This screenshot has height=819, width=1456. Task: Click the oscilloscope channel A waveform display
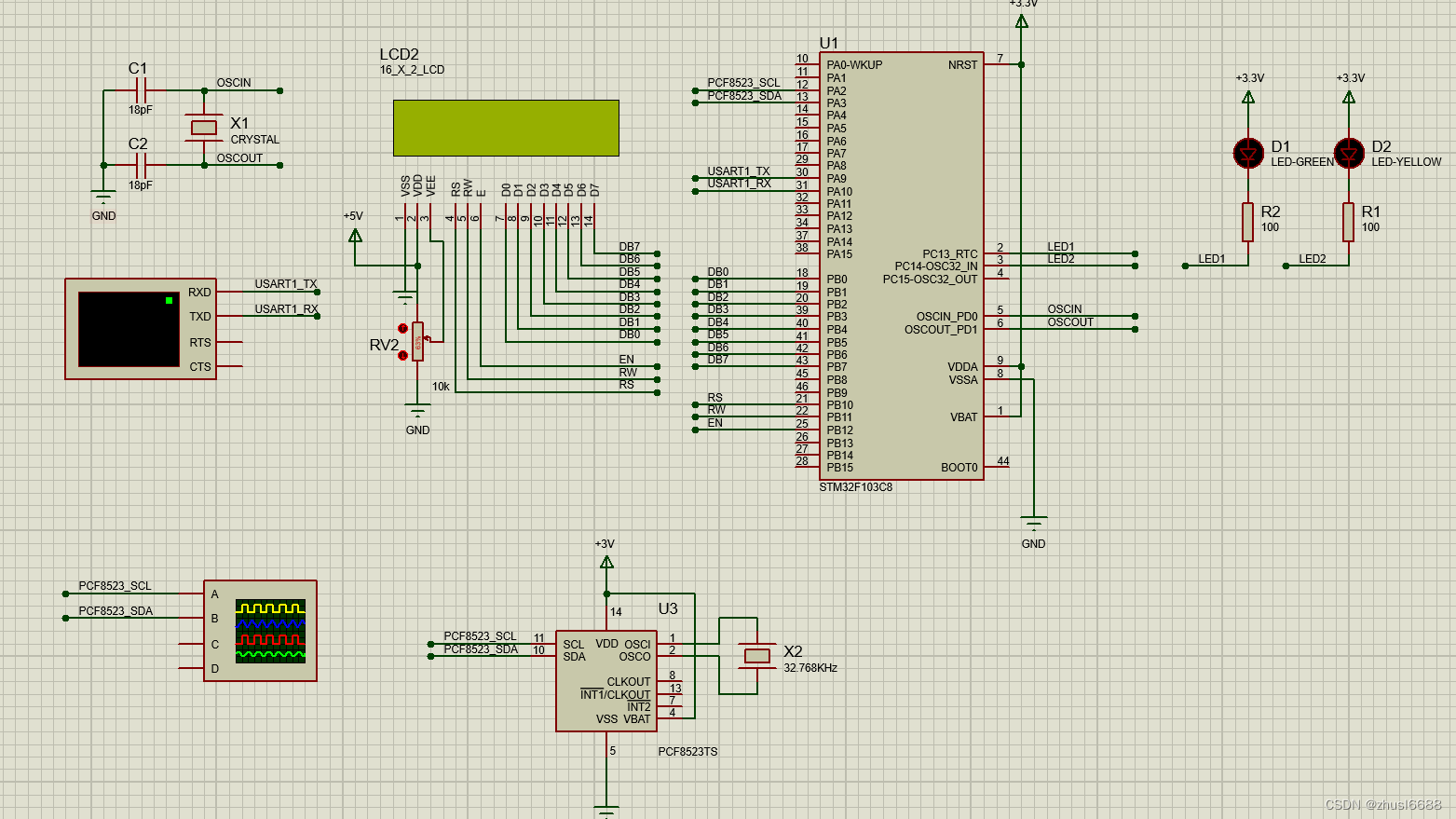coord(268,607)
